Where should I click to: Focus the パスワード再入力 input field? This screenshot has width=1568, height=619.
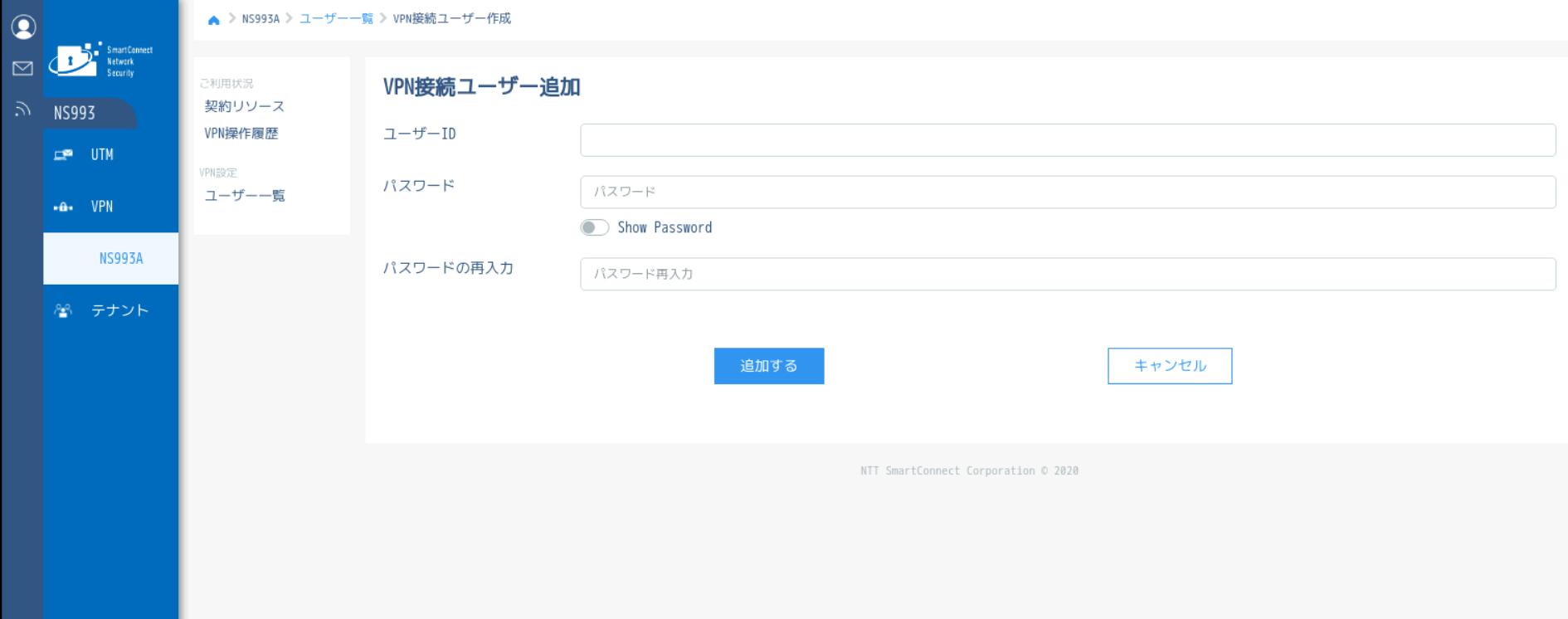[x=1068, y=274]
